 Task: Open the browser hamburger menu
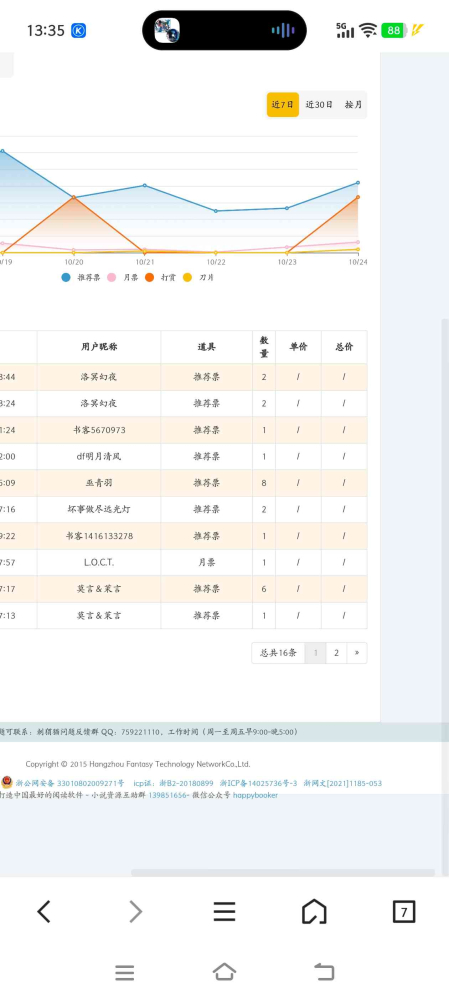point(224,912)
